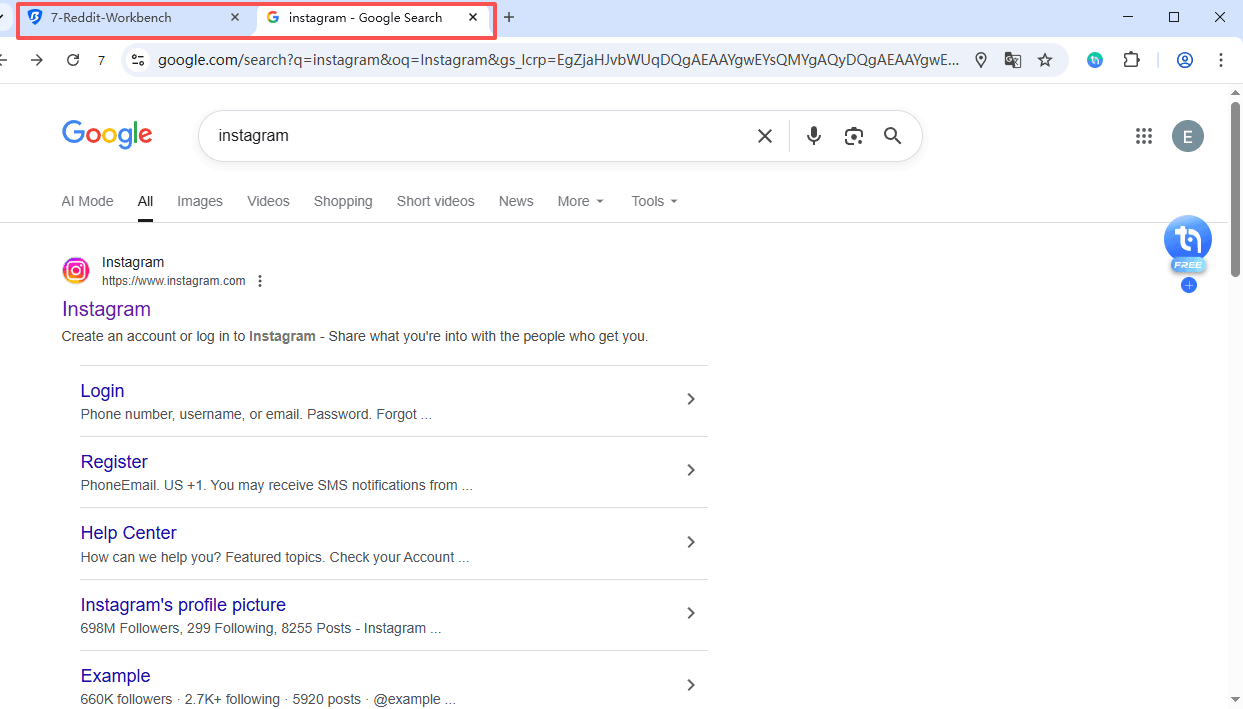Open the Register result link
The image size is (1243, 709).
(113, 461)
